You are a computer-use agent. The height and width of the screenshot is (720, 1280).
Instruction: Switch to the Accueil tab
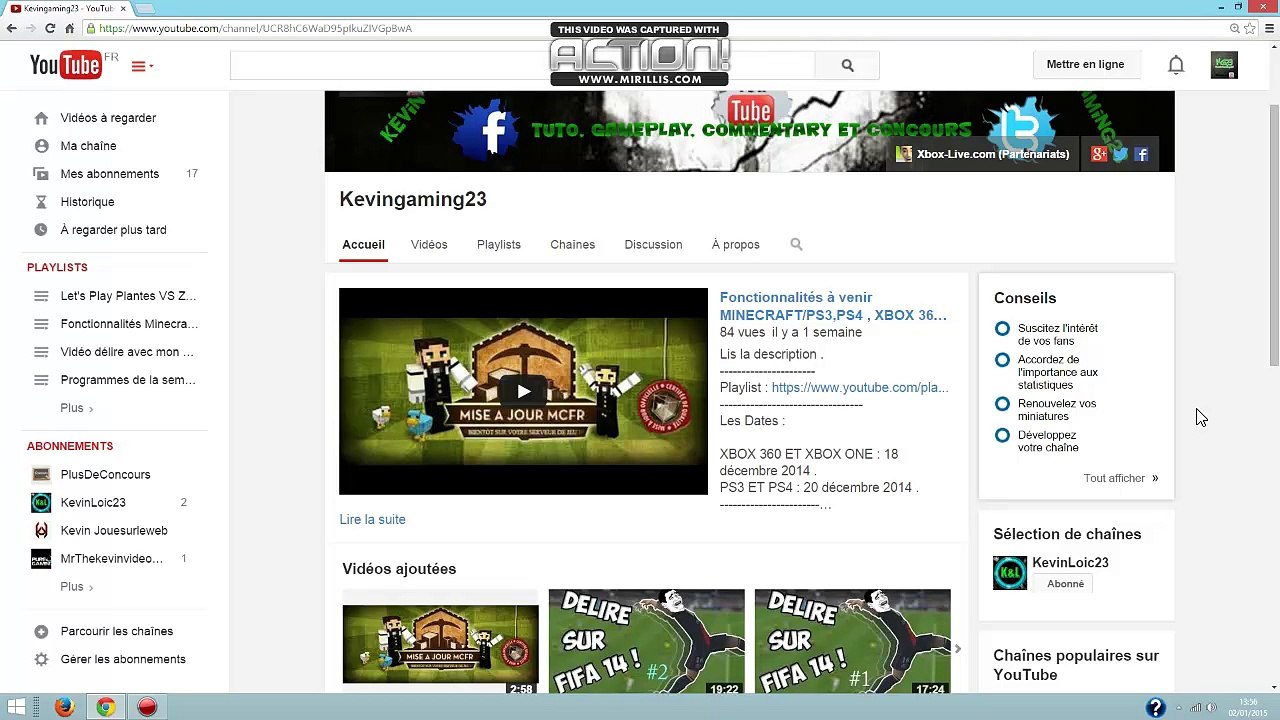363,245
